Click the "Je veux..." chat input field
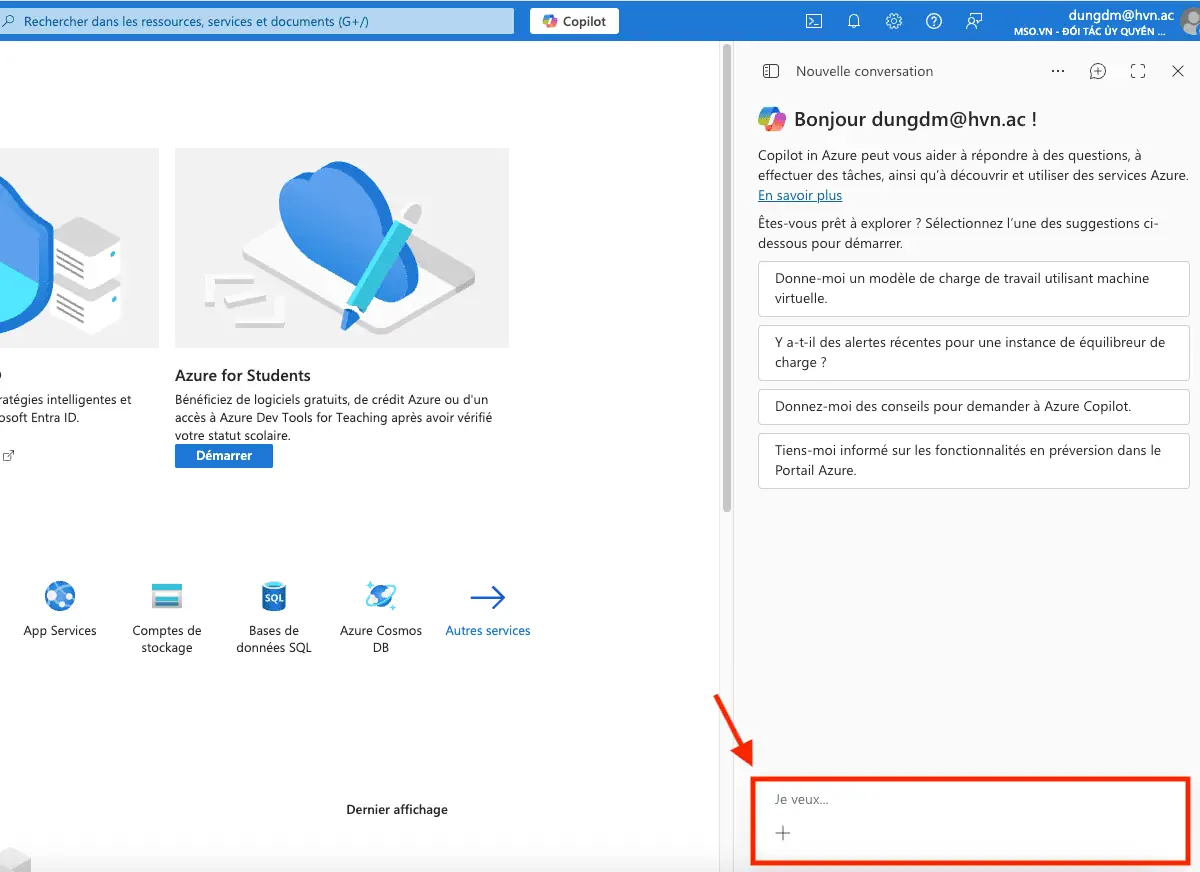Image resolution: width=1200 pixels, height=872 pixels. point(970,800)
